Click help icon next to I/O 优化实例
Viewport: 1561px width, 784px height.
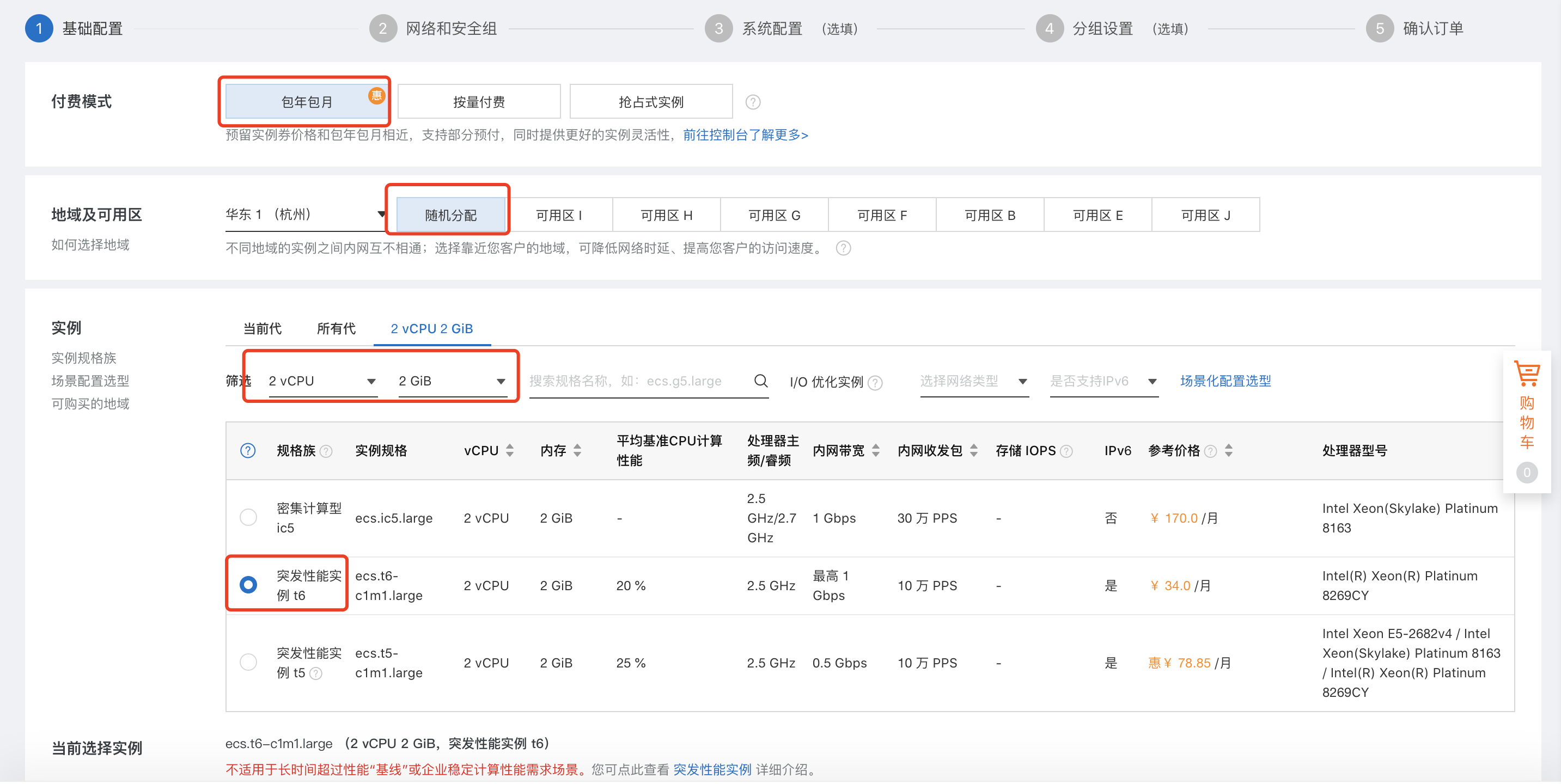[x=875, y=382]
